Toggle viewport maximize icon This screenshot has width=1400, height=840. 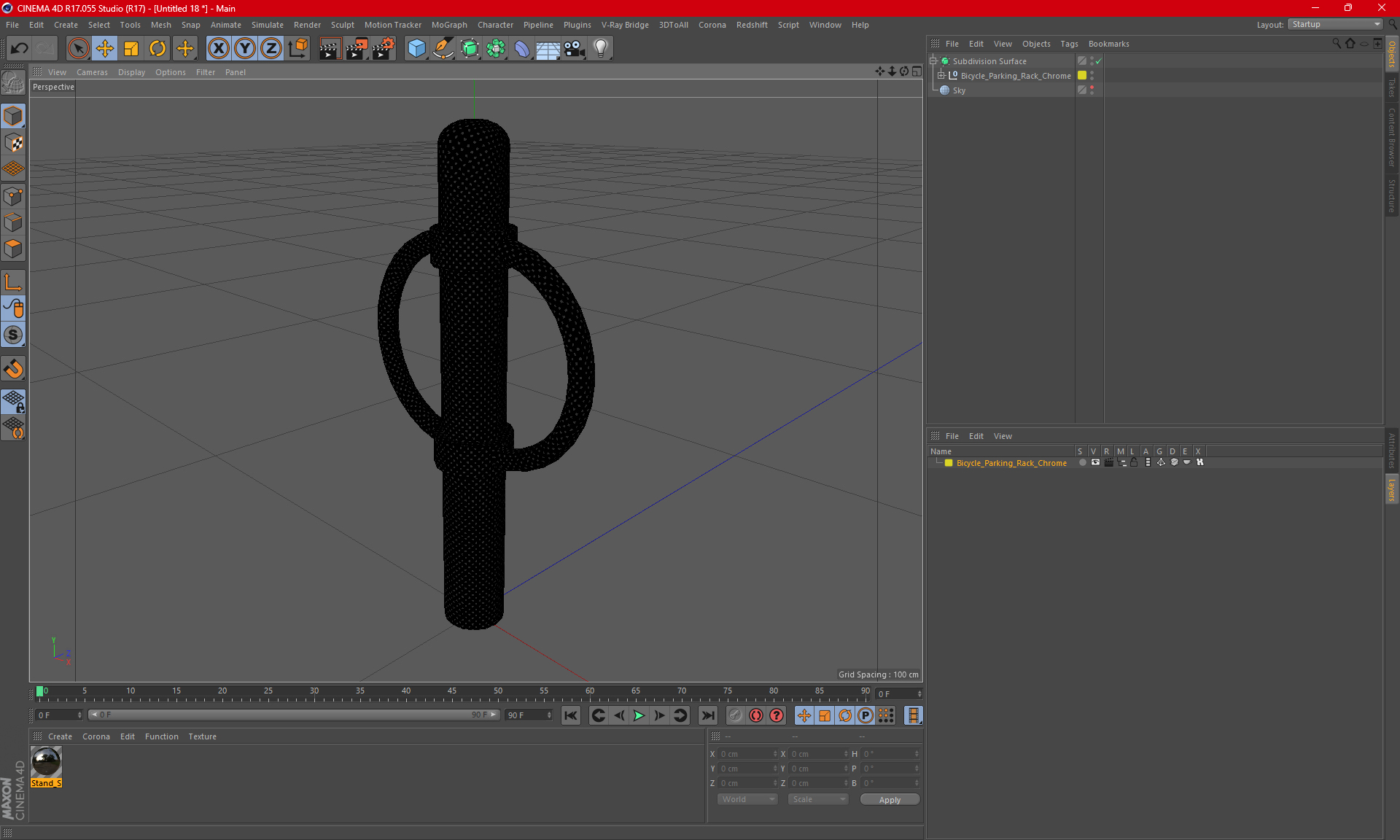917,71
